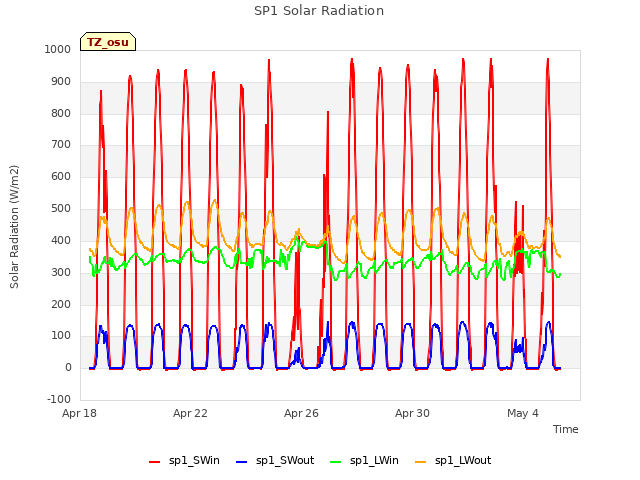This screenshot has height=480, width=640.
Task: Click the TZ_osu annotation label
Action: [108, 42]
